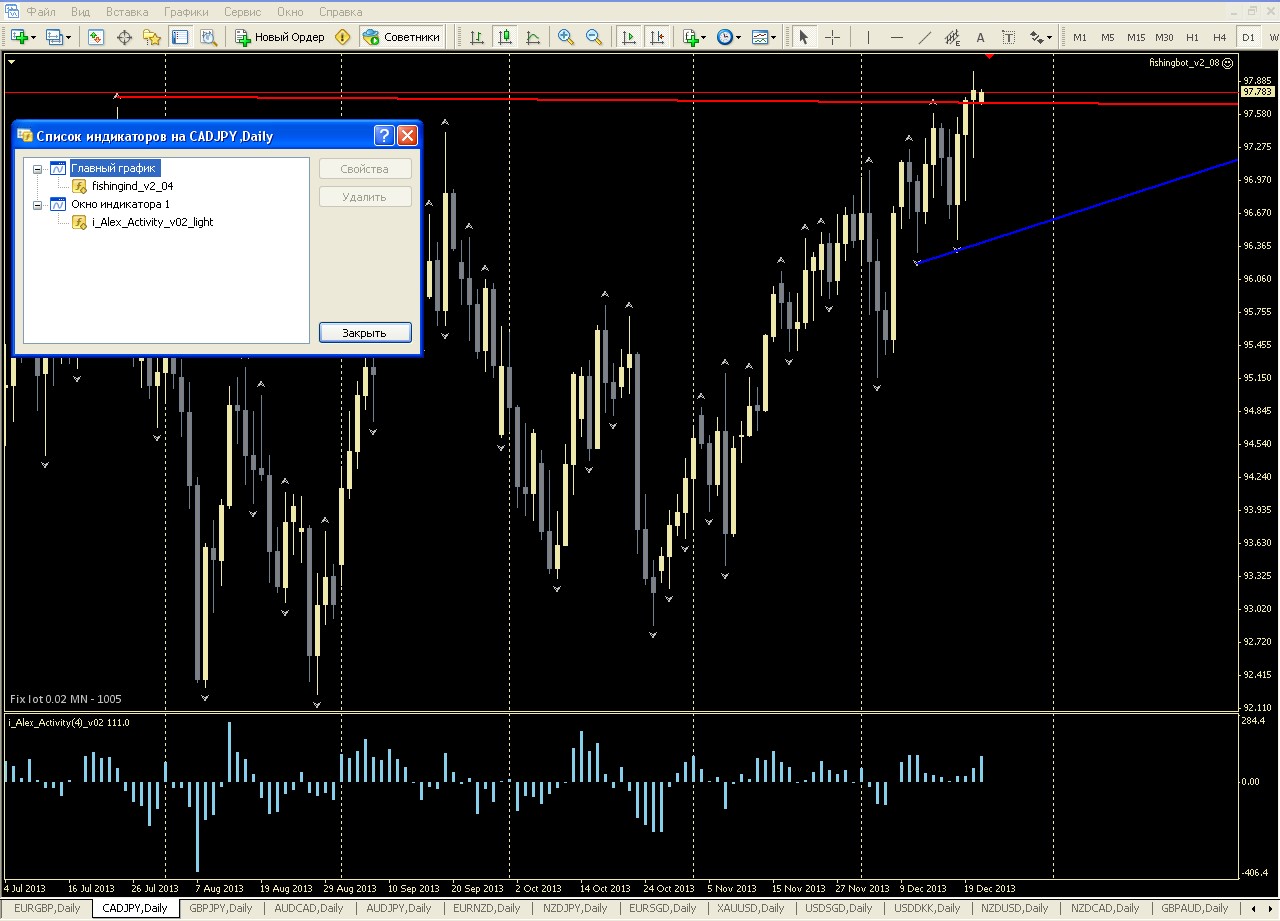Switch to the XAUUSD,Daily chart tab

750,908
